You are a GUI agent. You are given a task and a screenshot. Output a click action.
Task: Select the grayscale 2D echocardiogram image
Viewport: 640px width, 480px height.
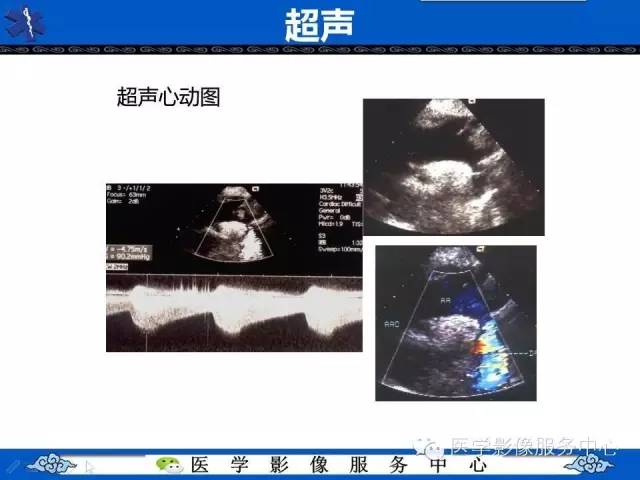pos(453,167)
